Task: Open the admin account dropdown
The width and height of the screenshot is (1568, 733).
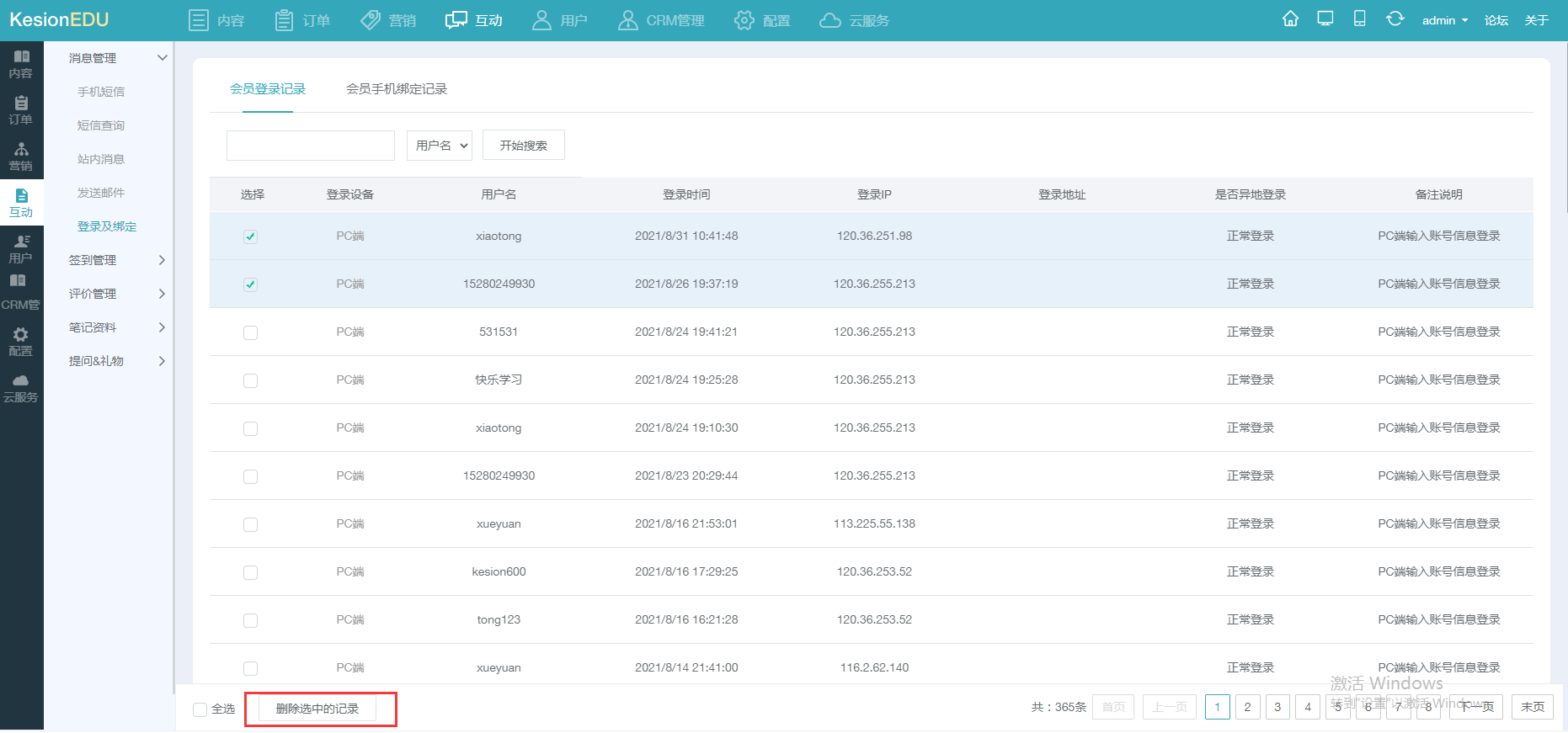Action: [1444, 20]
